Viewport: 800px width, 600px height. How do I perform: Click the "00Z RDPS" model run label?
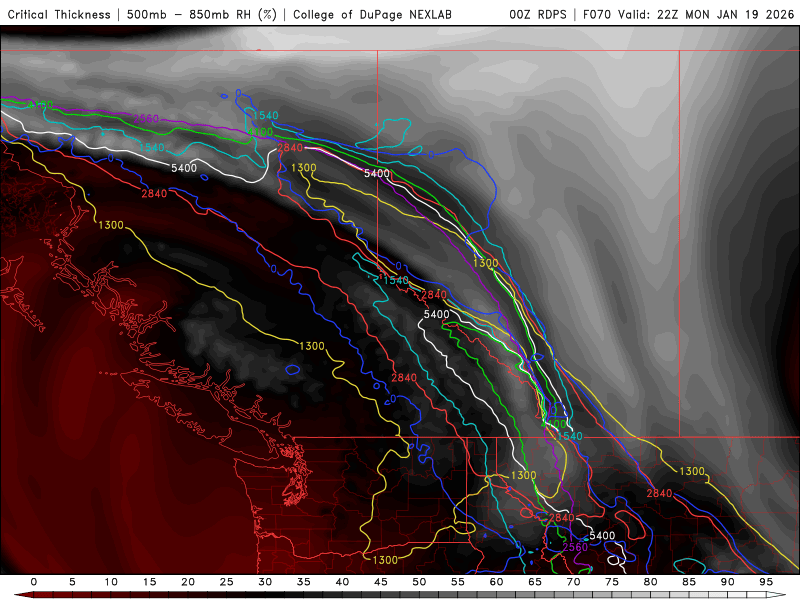[538, 15]
